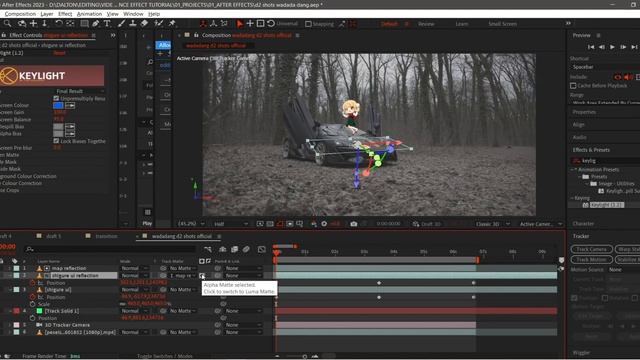The image size is (640, 360).
Task: Toggle the Shy layers icon in timeline
Action: pos(222,249)
